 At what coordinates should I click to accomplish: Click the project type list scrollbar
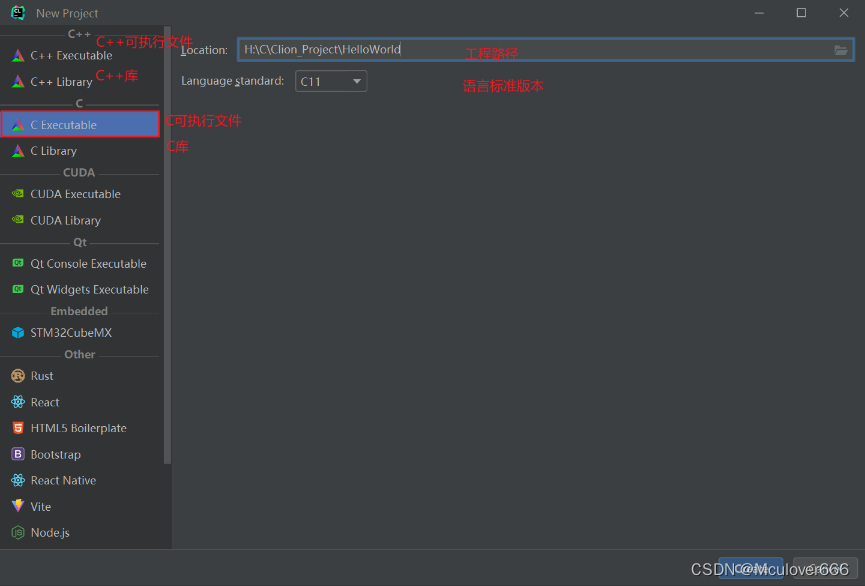tap(167, 246)
